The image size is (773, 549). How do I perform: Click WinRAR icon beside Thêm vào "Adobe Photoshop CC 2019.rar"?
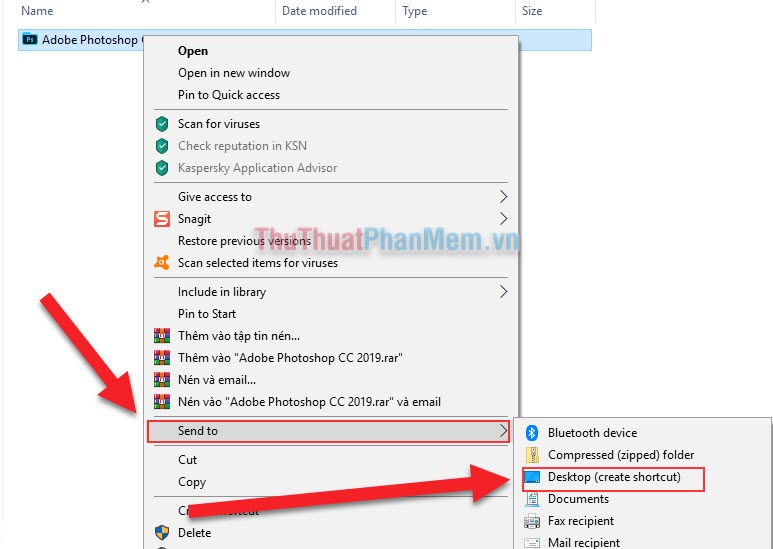[x=162, y=358]
